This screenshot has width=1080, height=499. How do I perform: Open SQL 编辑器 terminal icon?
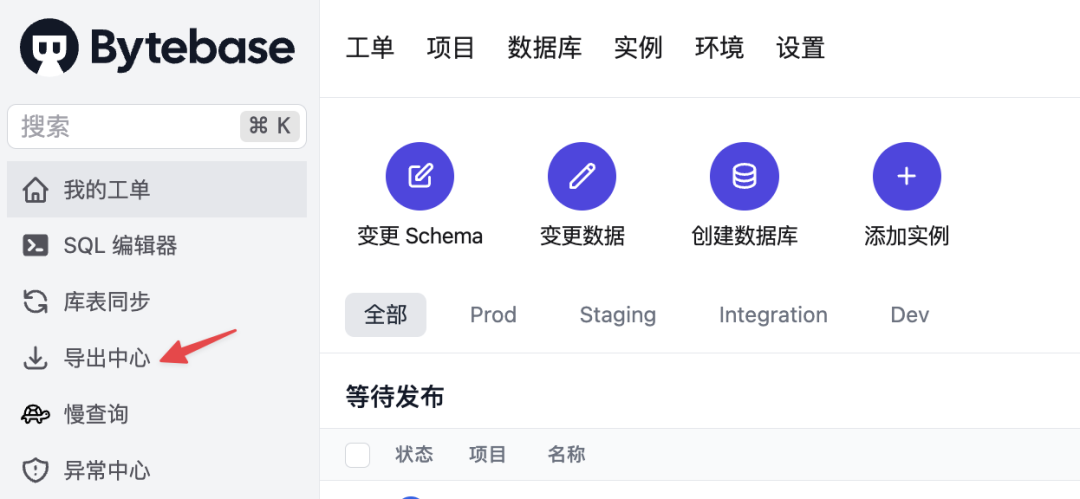pyautogui.click(x=36, y=245)
